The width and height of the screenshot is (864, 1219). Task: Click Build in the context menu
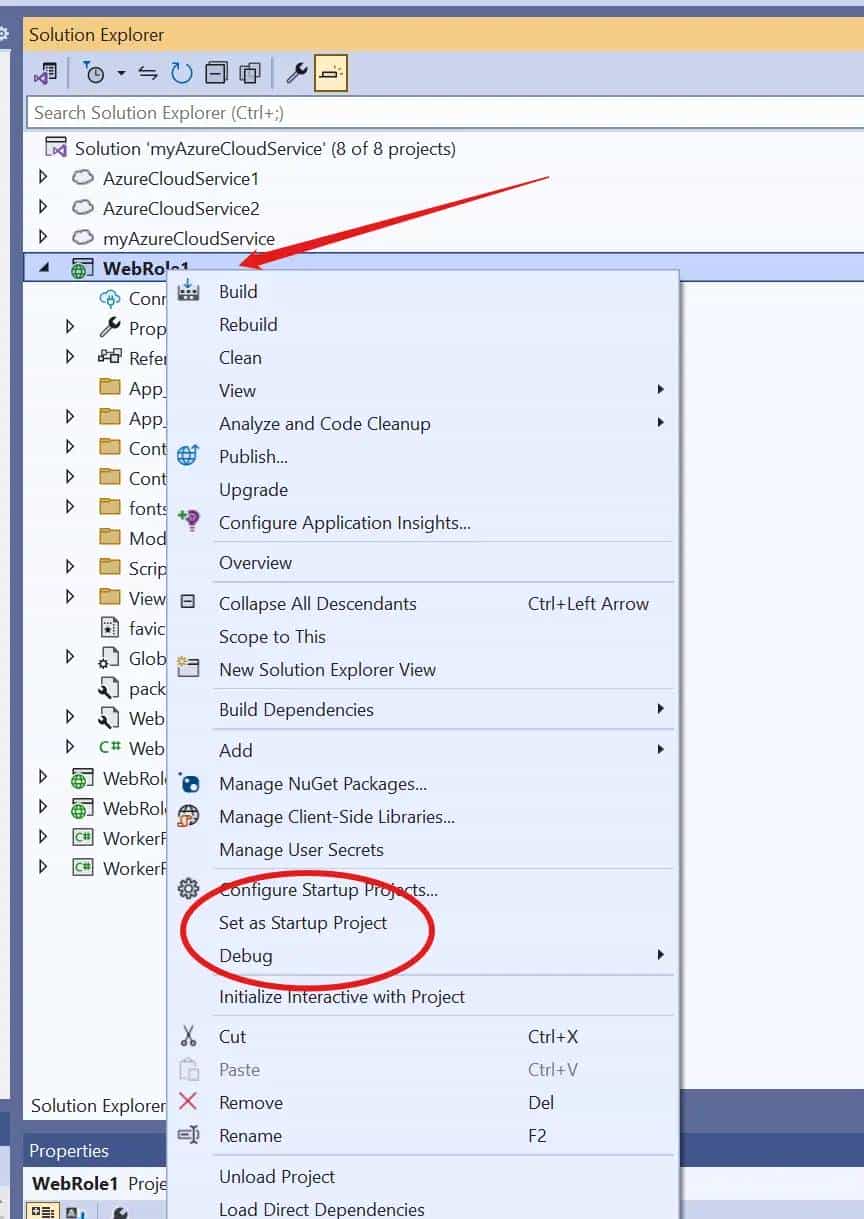[238, 291]
